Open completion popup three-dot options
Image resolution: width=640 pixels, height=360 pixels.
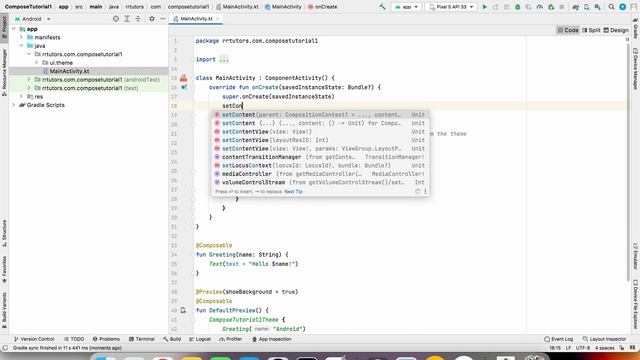(425, 191)
